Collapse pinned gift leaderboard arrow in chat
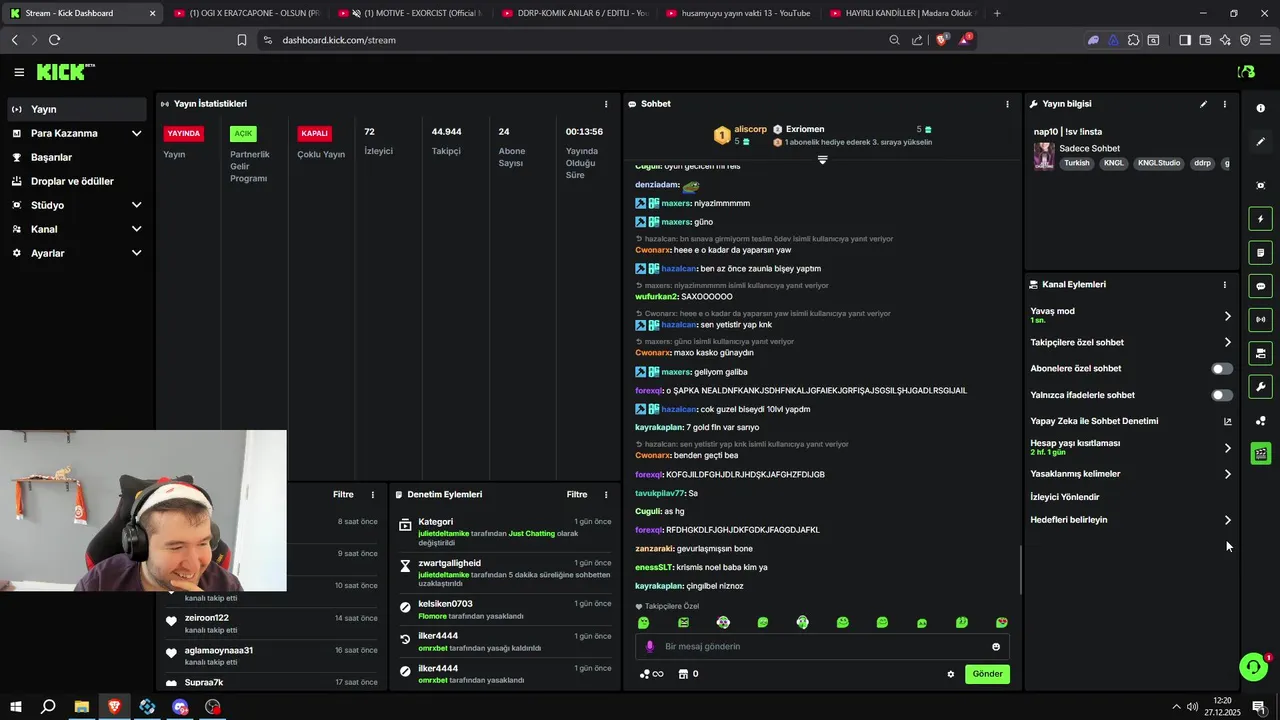This screenshot has height=720, width=1280. pos(823,160)
